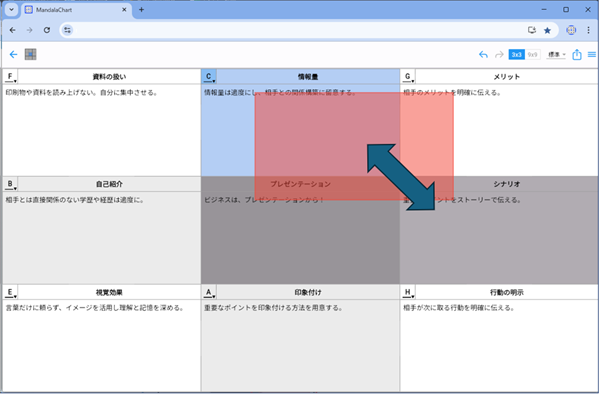Open the C cell label dropdown
The height and width of the screenshot is (394, 600).
click(x=209, y=77)
